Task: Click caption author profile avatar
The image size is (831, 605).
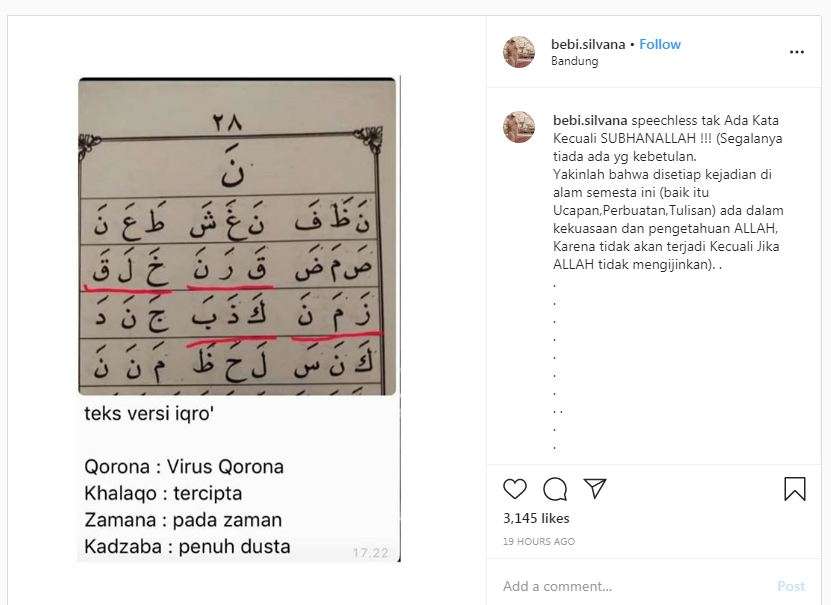Action: tap(519, 127)
